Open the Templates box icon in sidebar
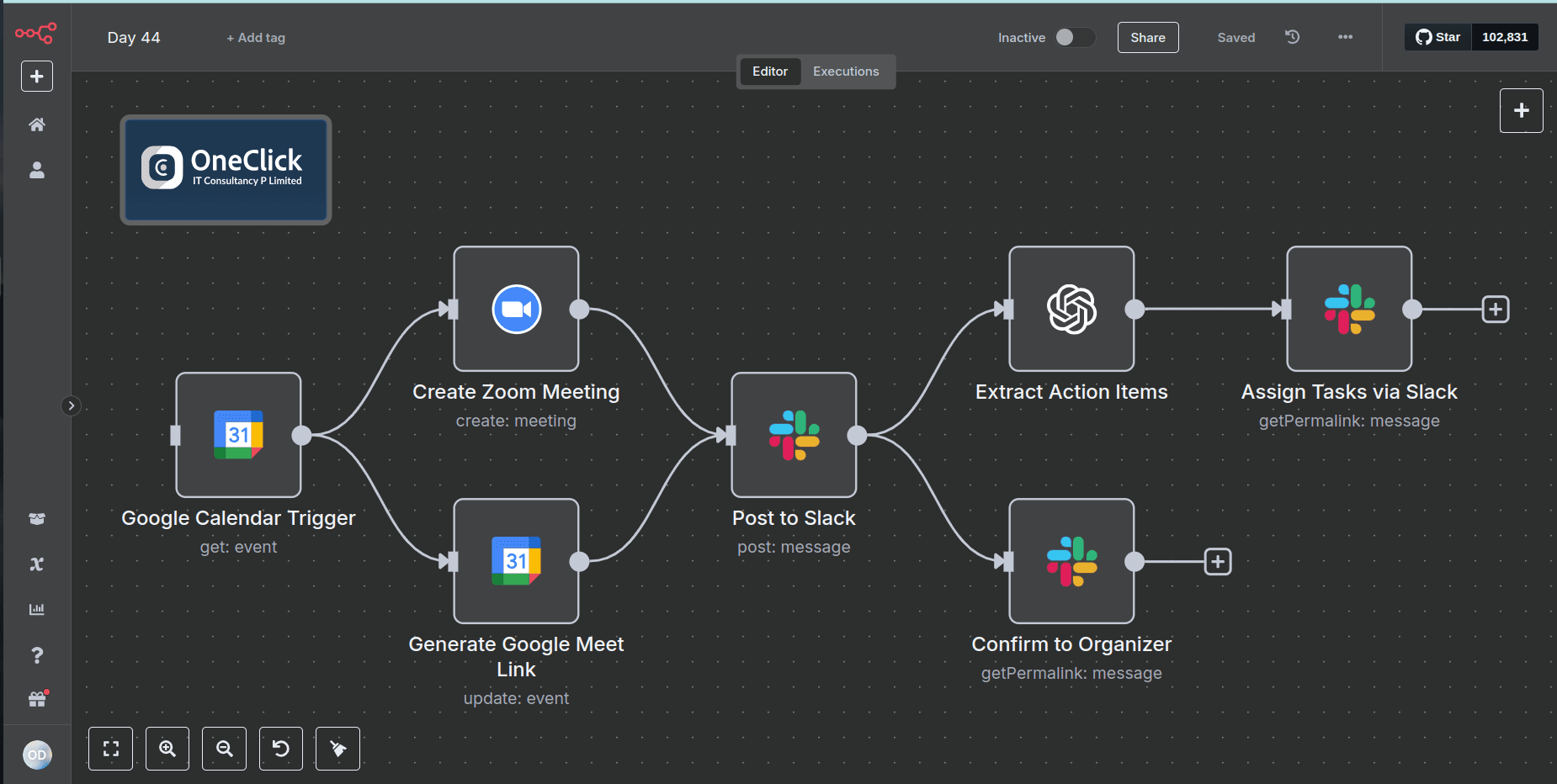 pyautogui.click(x=37, y=519)
